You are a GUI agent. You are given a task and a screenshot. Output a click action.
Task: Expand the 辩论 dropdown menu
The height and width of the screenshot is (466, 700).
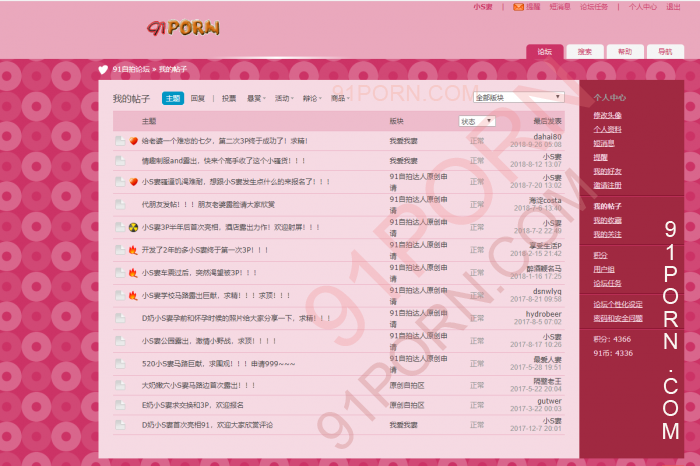(x=312, y=99)
